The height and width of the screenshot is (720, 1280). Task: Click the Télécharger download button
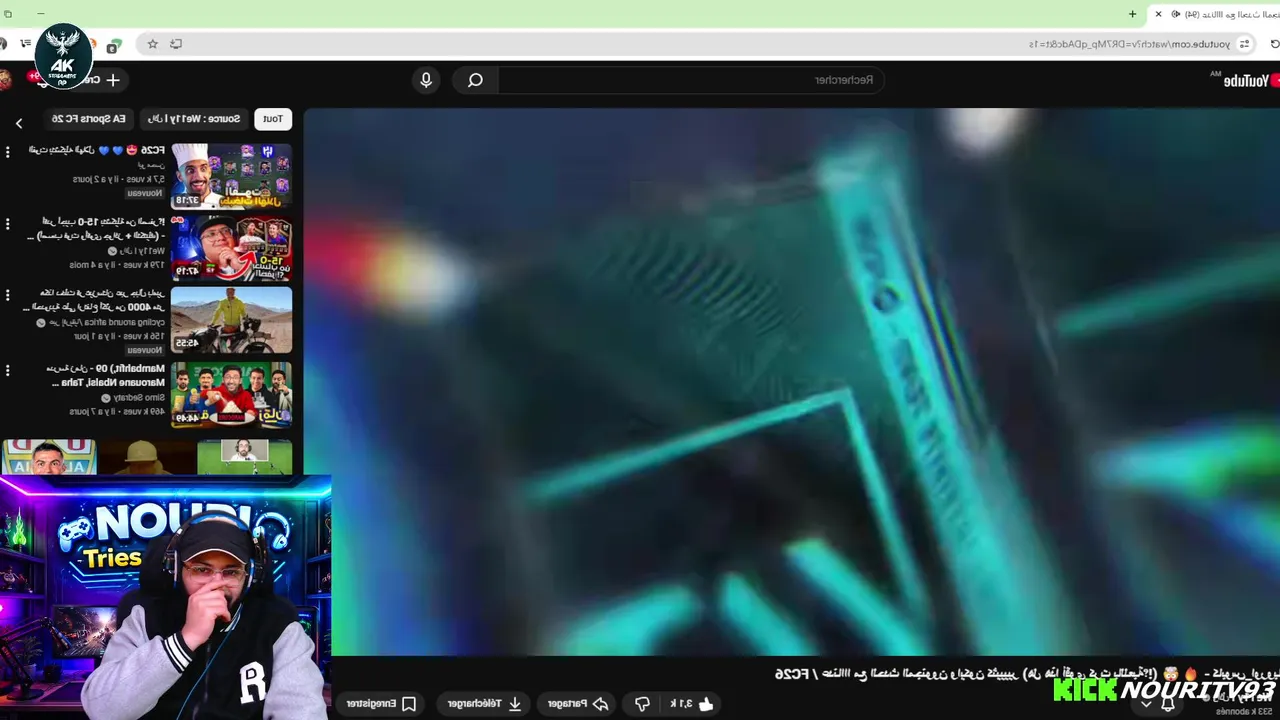tap(485, 704)
